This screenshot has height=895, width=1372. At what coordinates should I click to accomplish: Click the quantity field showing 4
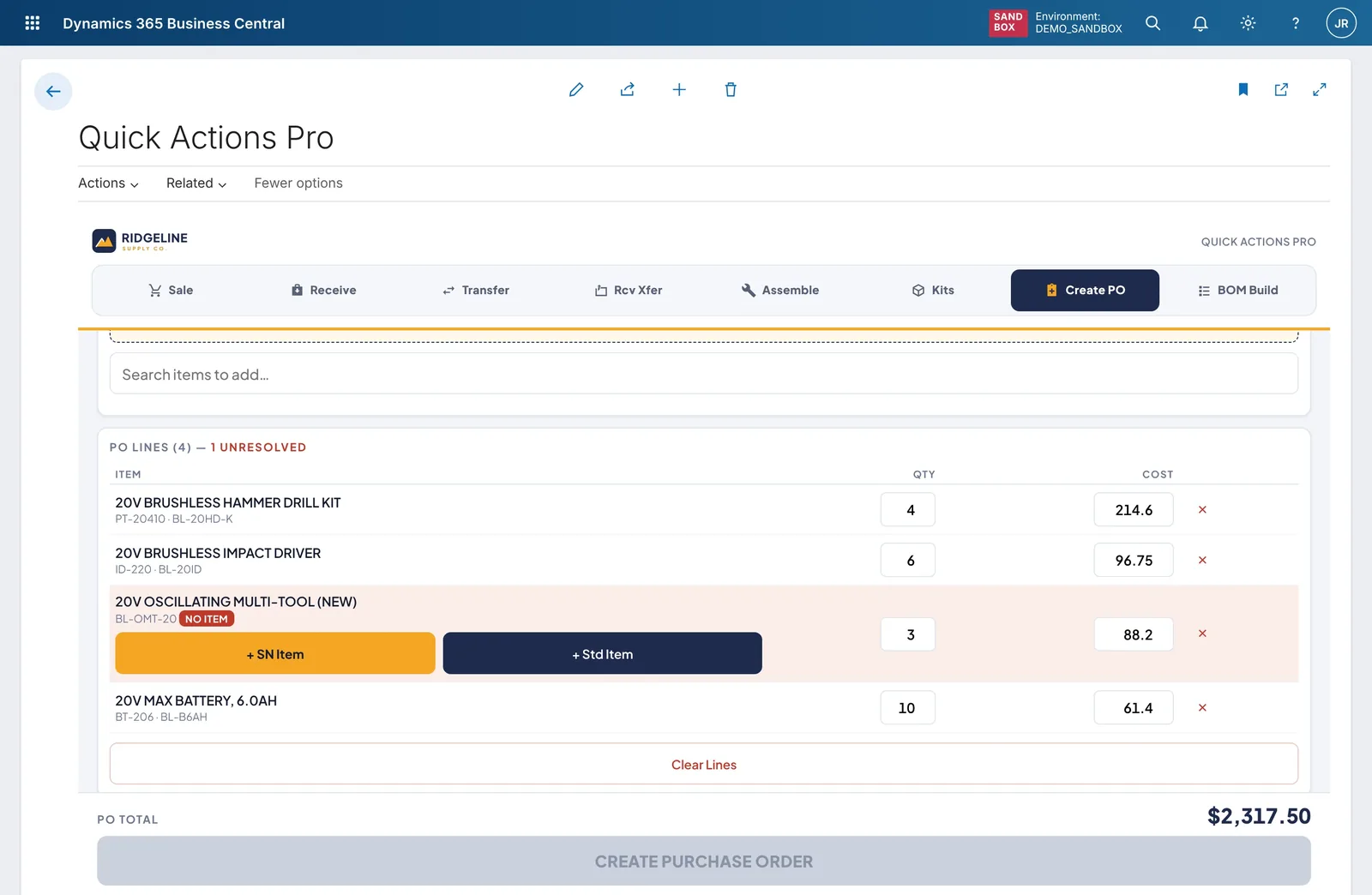click(x=908, y=509)
